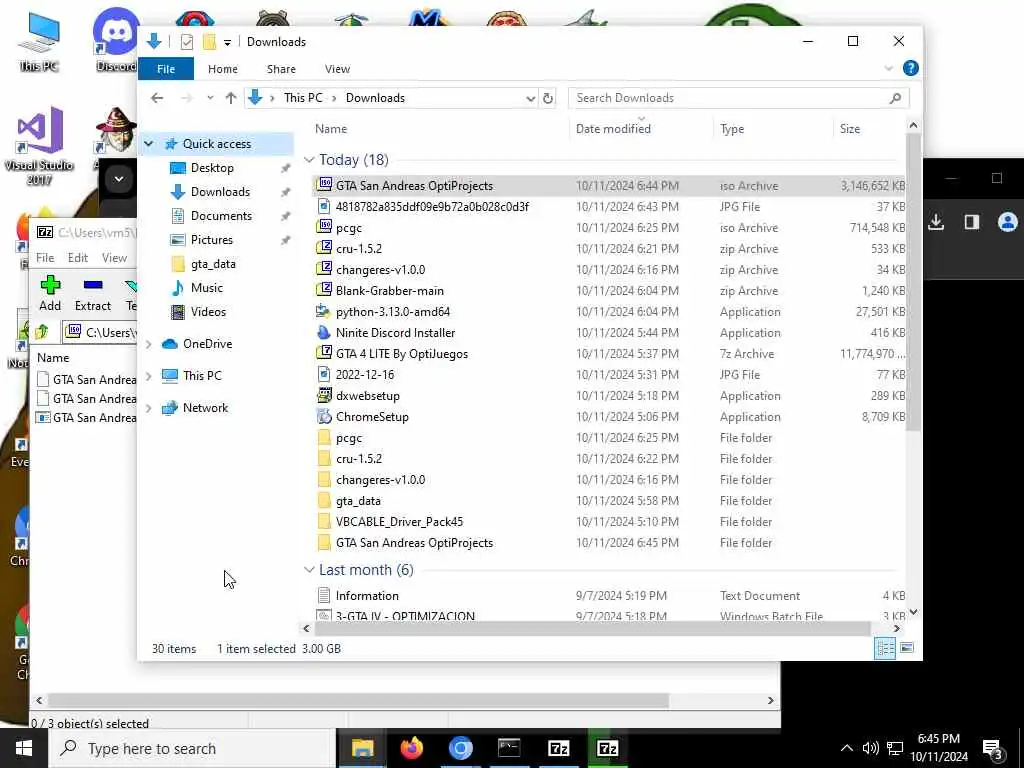This screenshot has height=768, width=1024.
Task: Expand the ribbon
Action: coord(888,68)
